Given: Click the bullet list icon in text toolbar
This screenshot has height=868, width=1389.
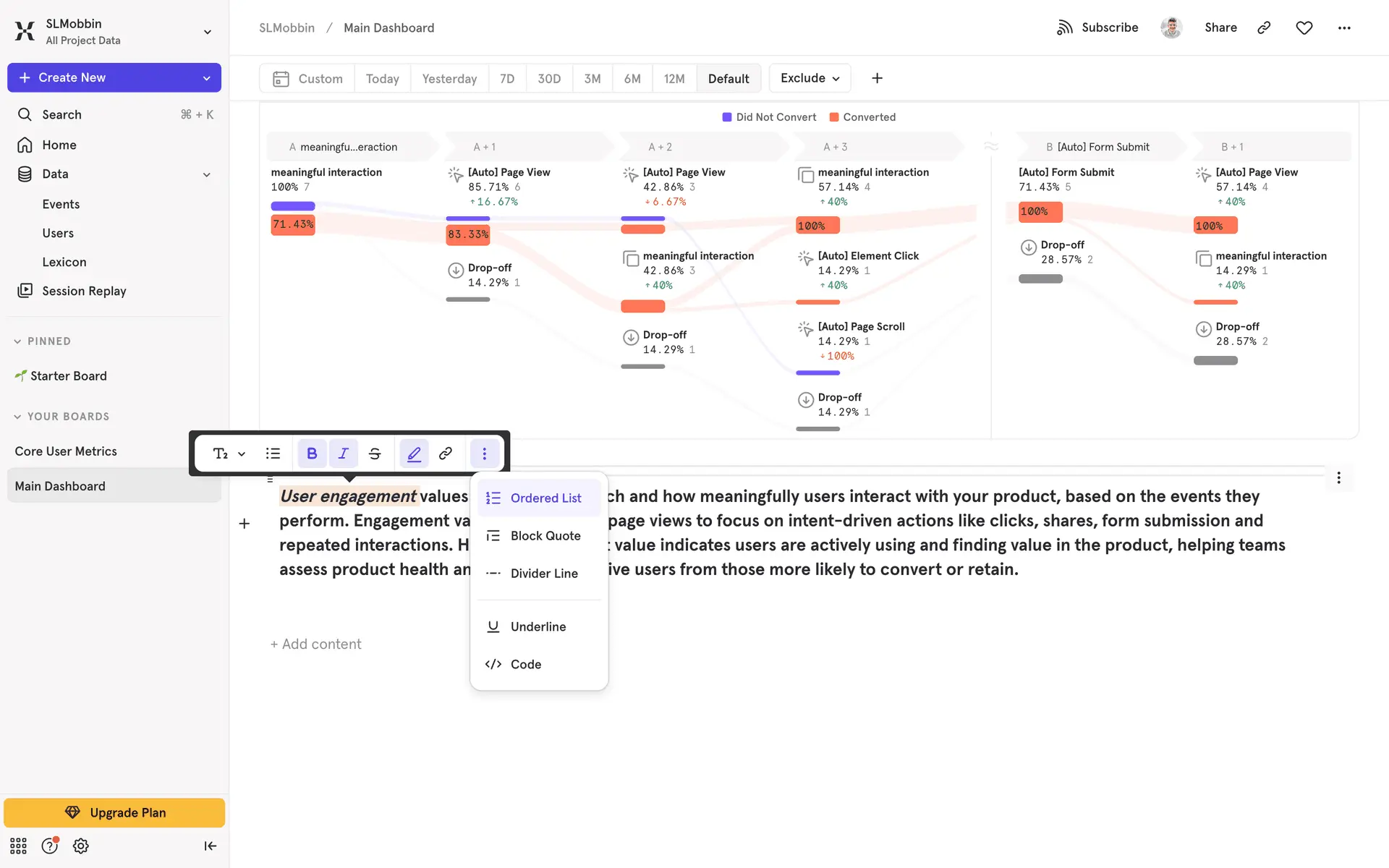Looking at the screenshot, I should point(273,454).
